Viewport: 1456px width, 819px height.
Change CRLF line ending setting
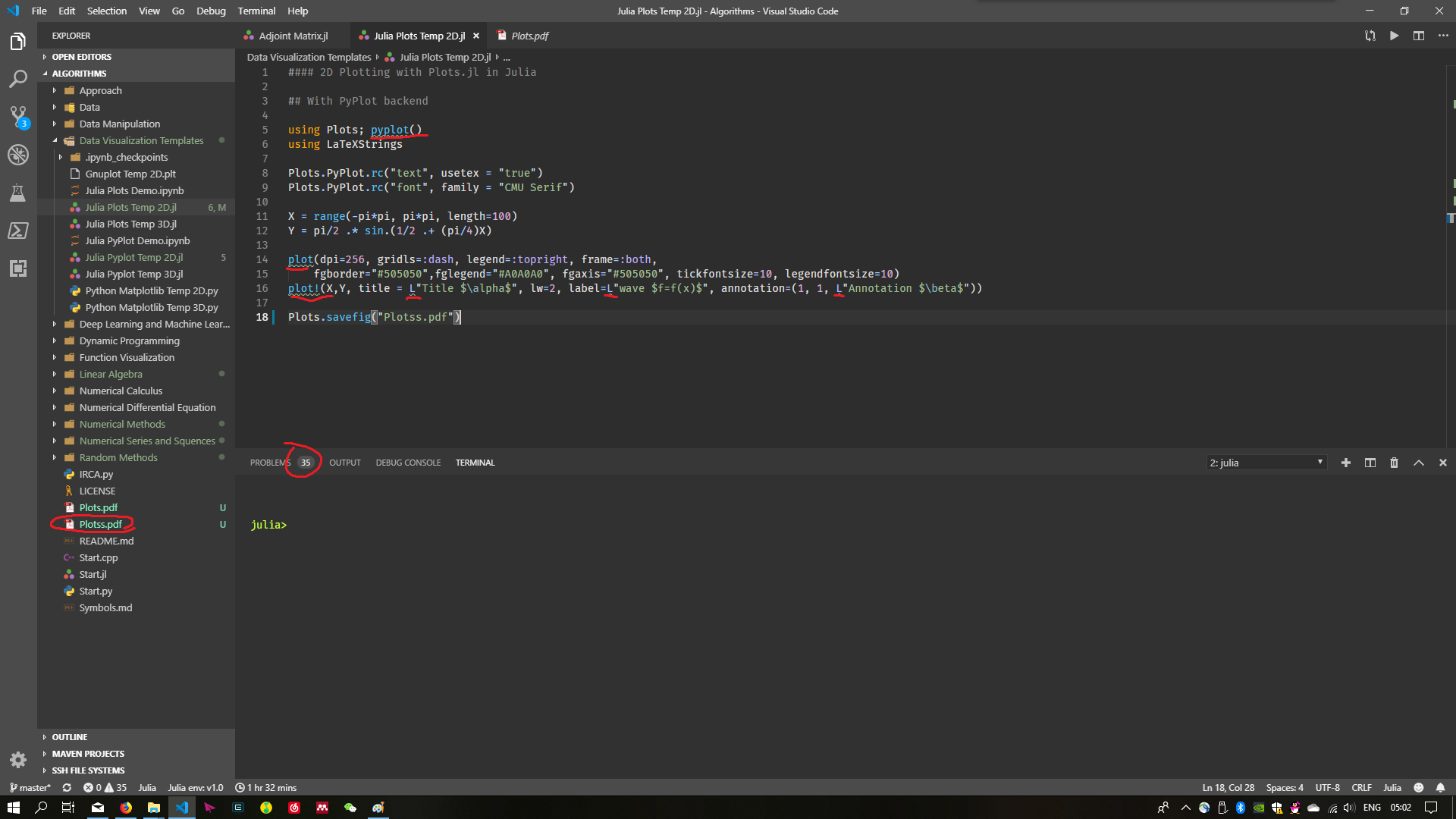click(1361, 787)
